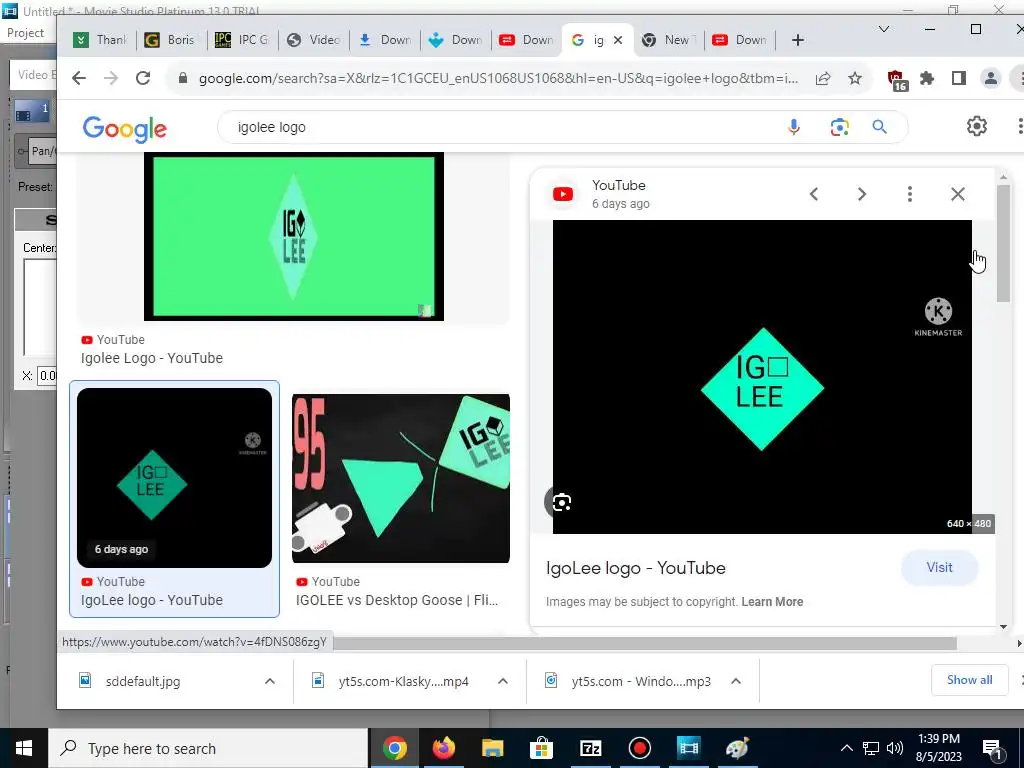Expand options for yt5s.com Windo mp3 download
Image resolution: width=1024 pixels, height=768 pixels.
(x=736, y=681)
